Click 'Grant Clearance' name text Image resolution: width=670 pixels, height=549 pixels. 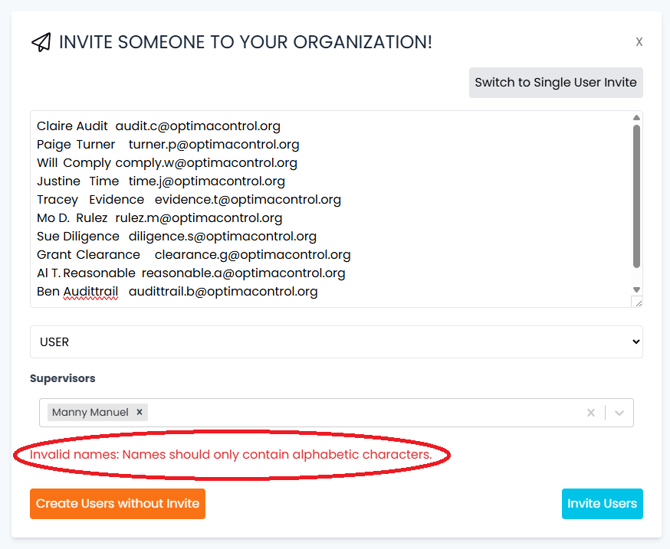[88, 255]
